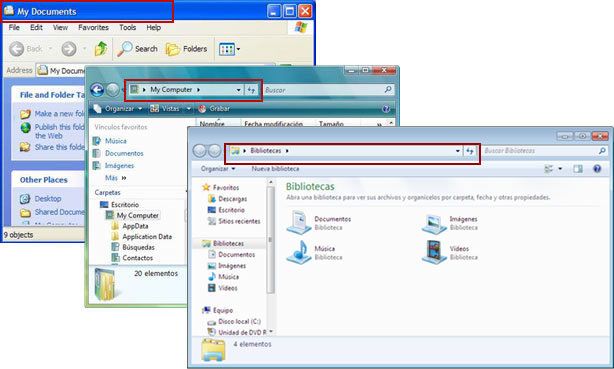Open the Help menu in My Documents window

click(x=154, y=27)
